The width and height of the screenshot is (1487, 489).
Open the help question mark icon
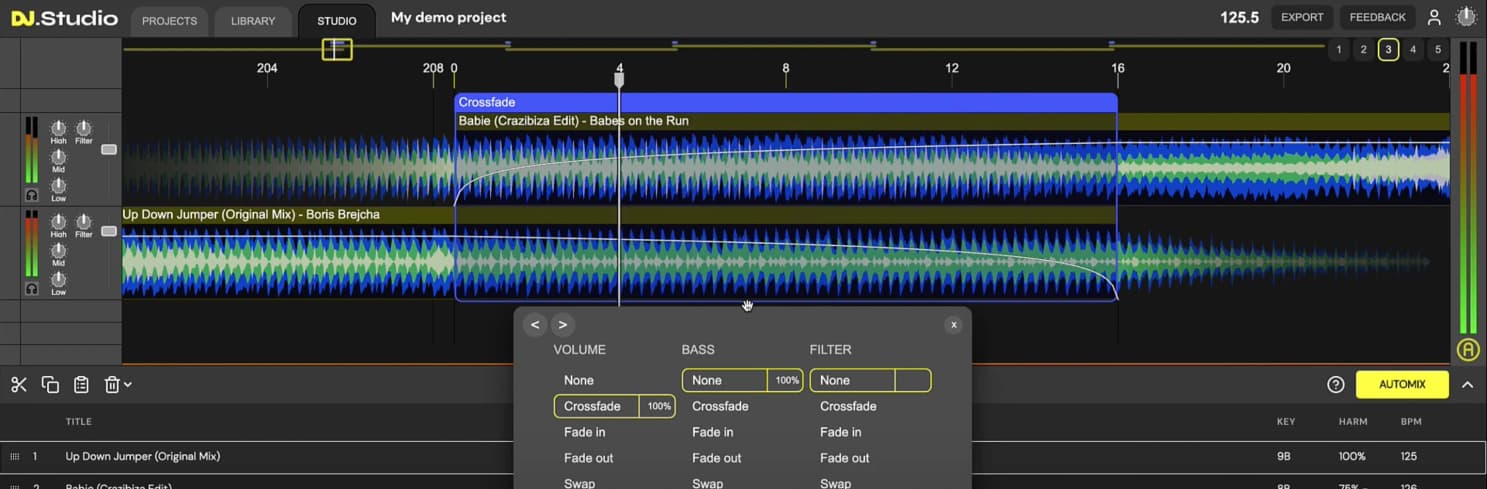(x=1335, y=385)
